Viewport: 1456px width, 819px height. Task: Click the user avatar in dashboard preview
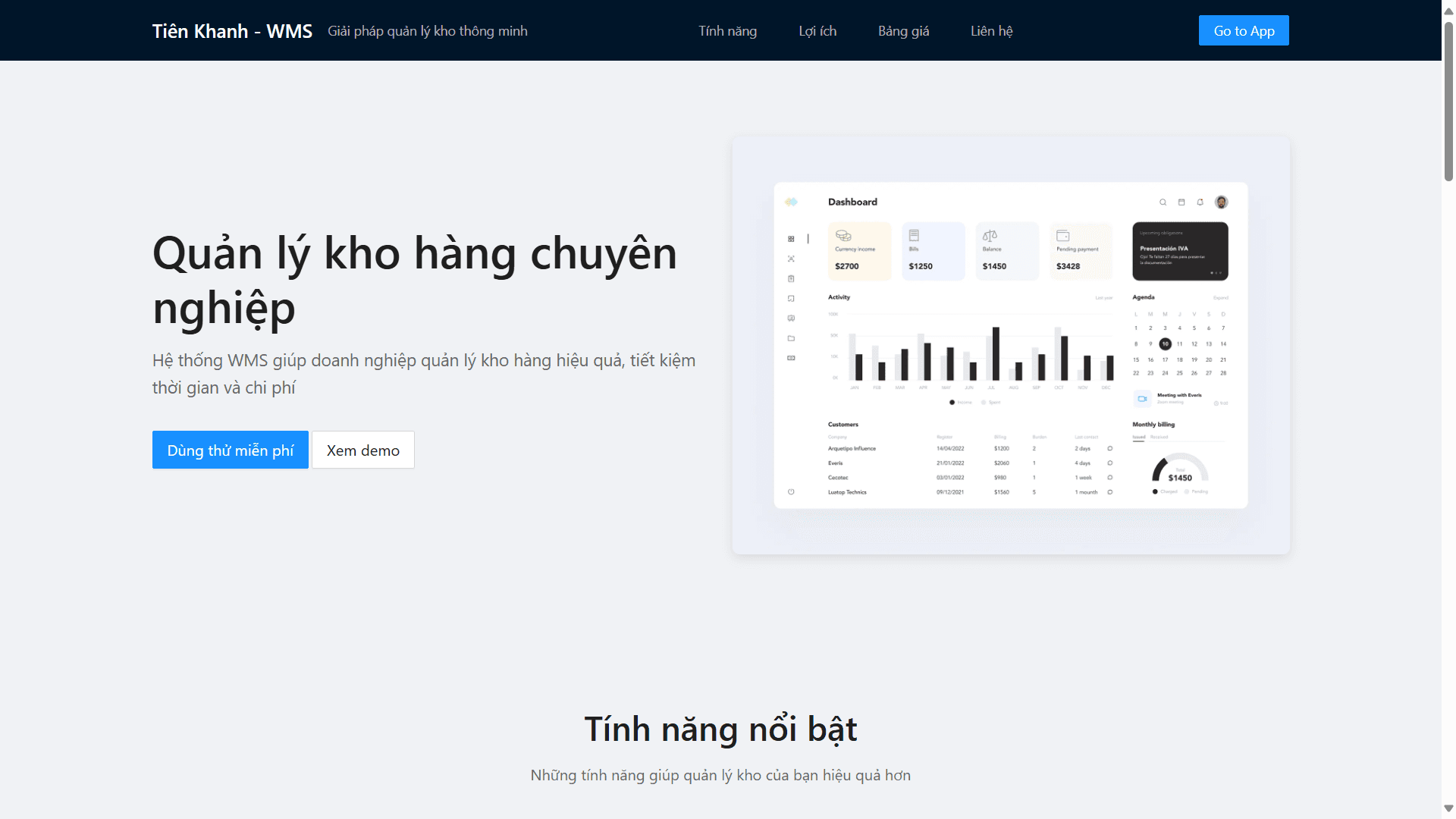[x=1221, y=202]
